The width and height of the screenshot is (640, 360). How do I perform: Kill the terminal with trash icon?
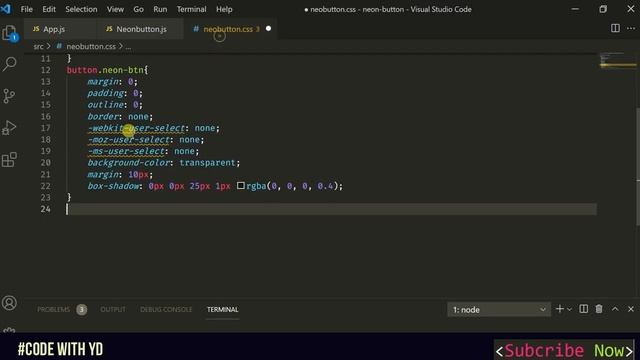pyautogui.click(x=599, y=309)
